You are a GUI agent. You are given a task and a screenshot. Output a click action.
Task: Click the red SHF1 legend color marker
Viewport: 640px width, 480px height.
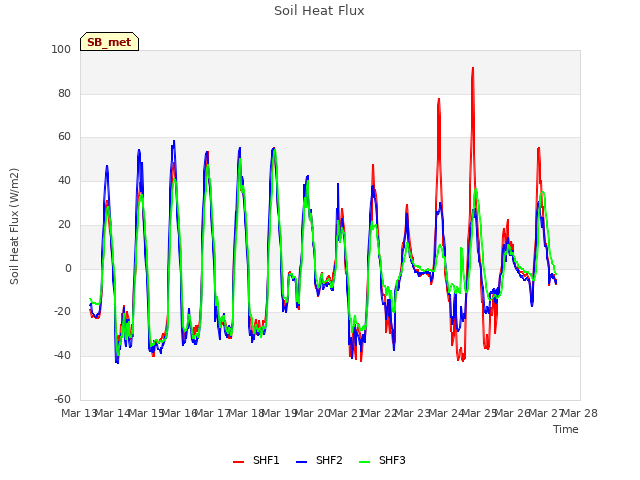click(238, 462)
